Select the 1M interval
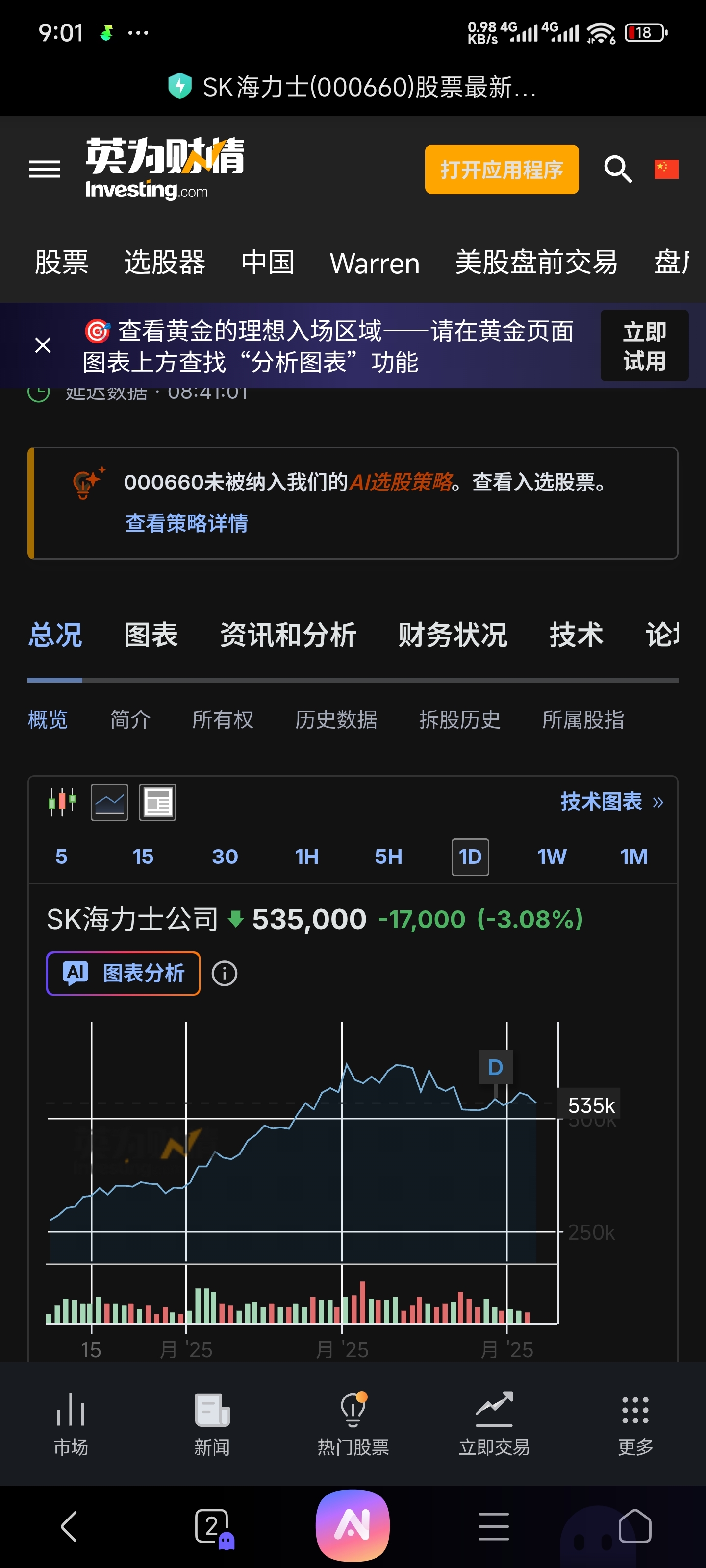The image size is (706, 1568). click(x=633, y=857)
